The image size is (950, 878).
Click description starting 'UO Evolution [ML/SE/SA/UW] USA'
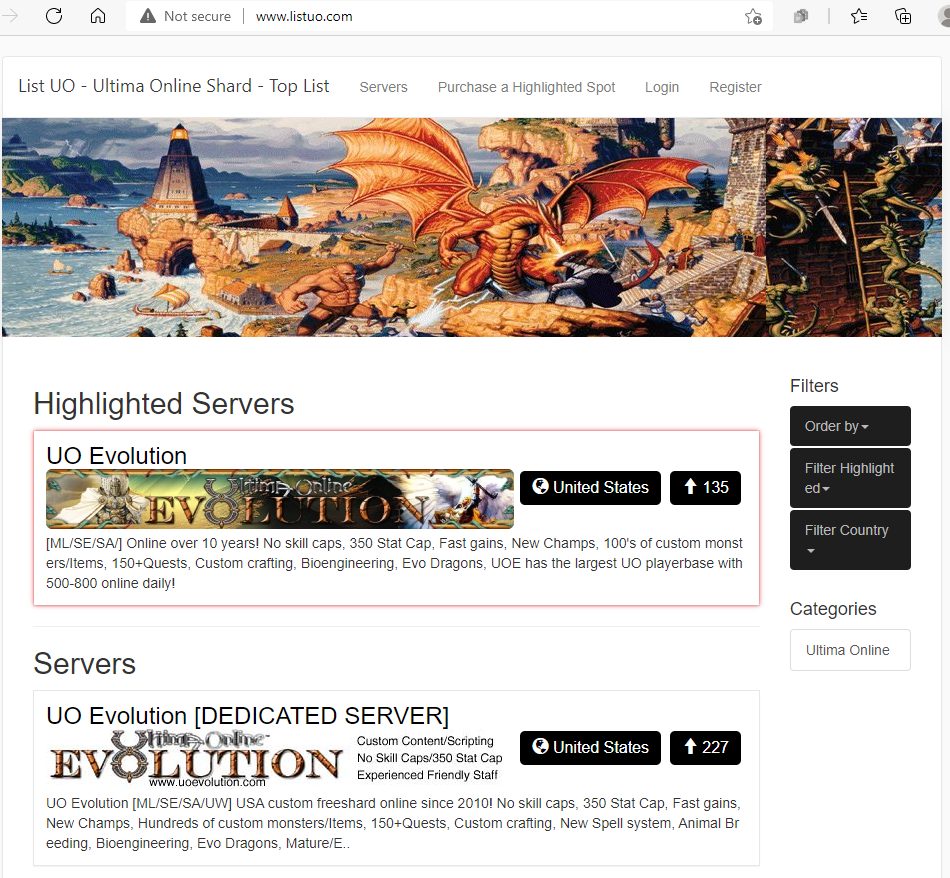393,823
